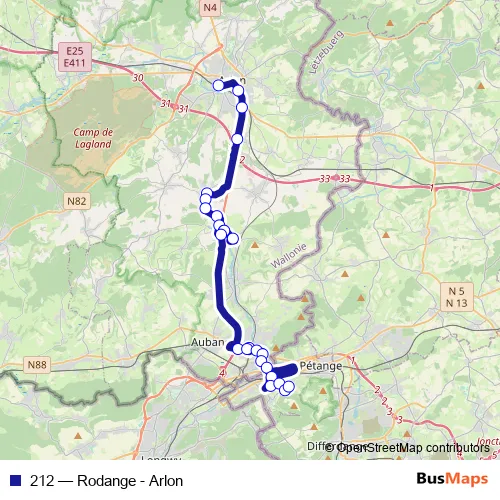
Task: Select the motorway junction 33 marker
Action: (335, 178)
